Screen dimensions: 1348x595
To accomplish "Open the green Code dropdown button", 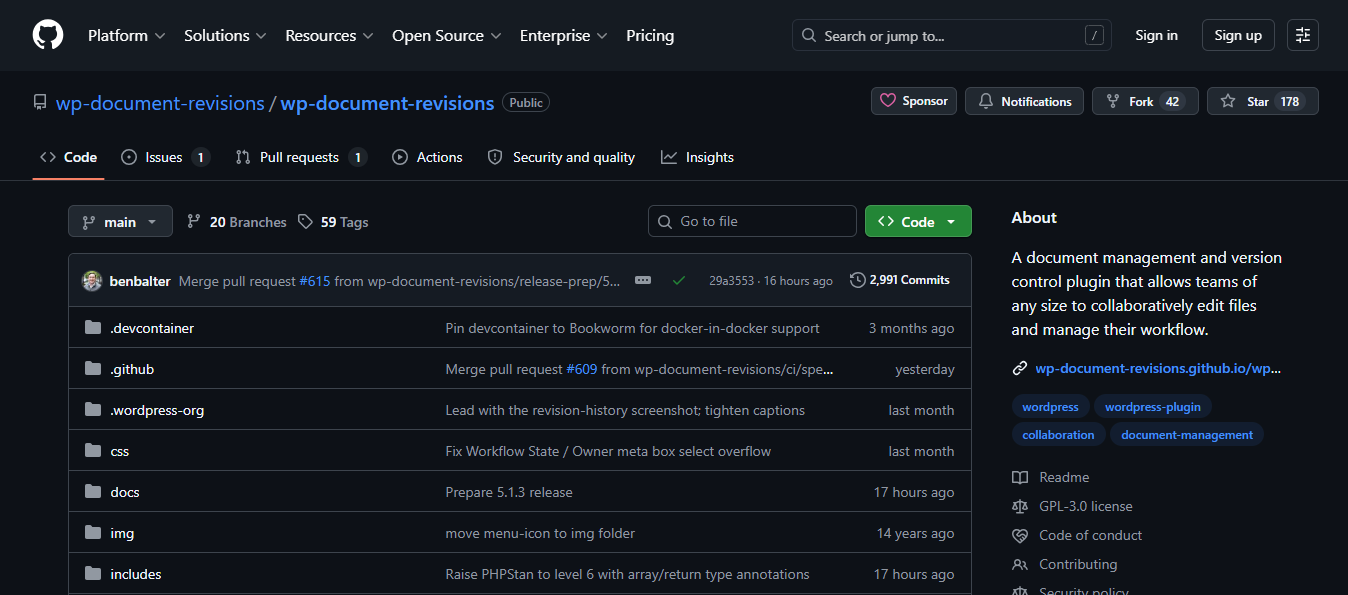I will (x=918, y=222).
